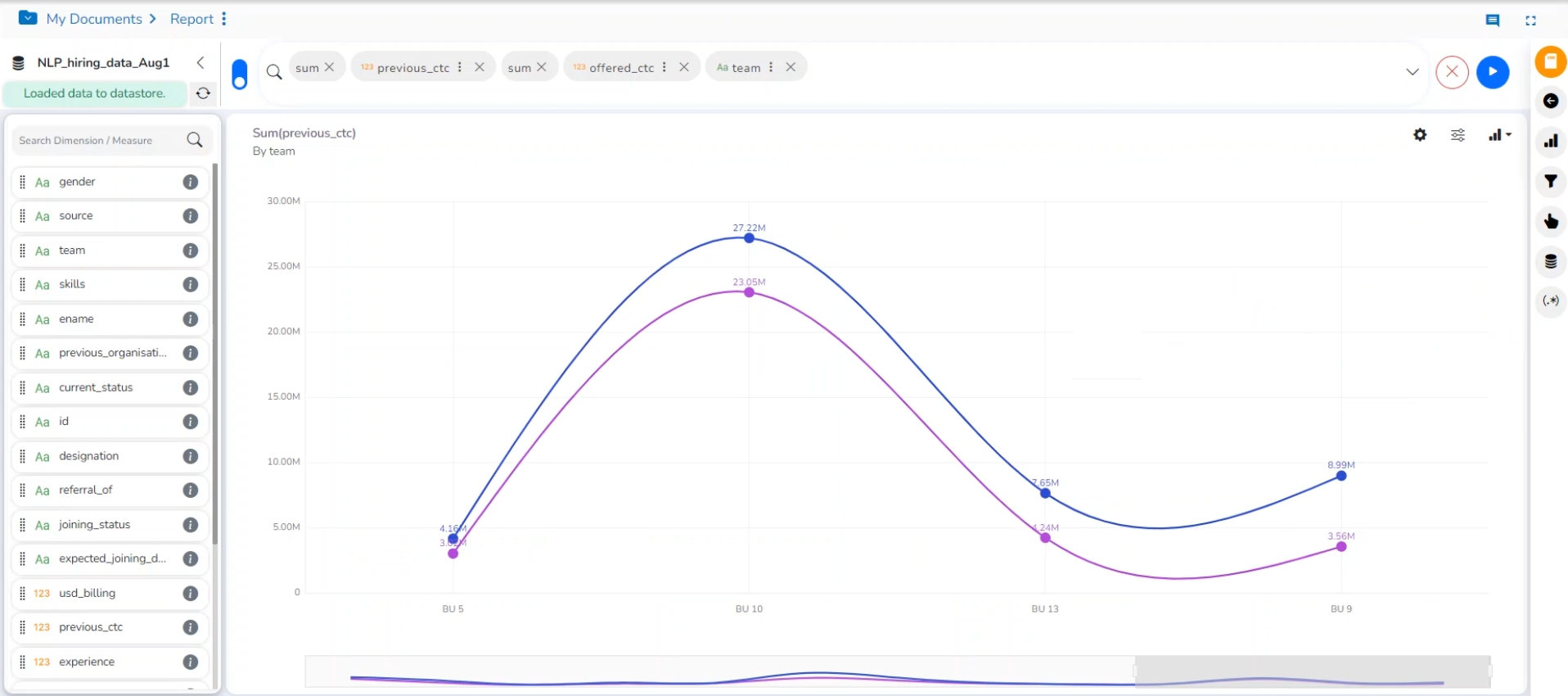Click the My Documents folder icon
The image size is (1568, 696).
(x=28, y=17)
